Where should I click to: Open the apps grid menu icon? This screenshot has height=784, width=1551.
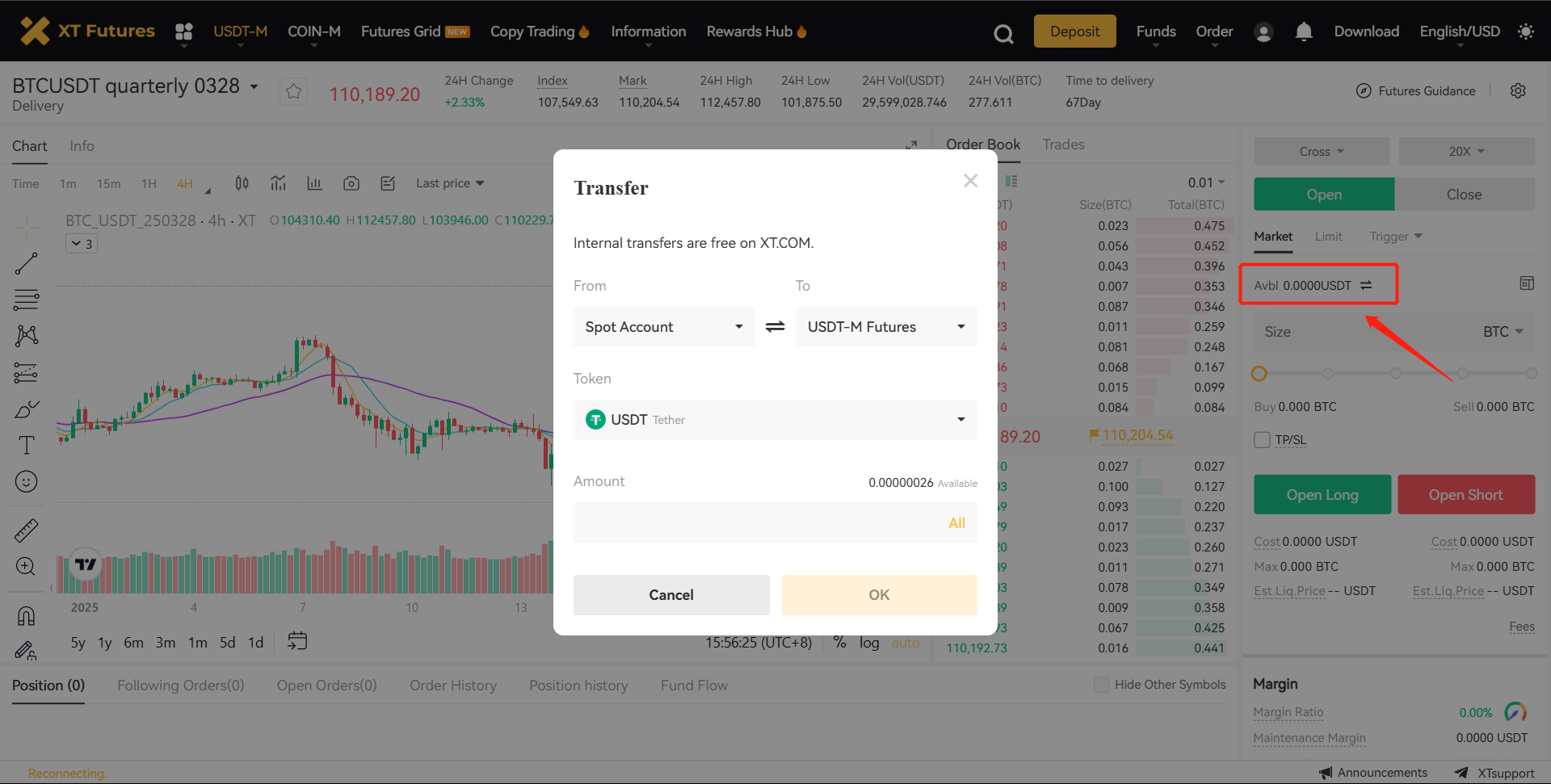pos(184,31)
